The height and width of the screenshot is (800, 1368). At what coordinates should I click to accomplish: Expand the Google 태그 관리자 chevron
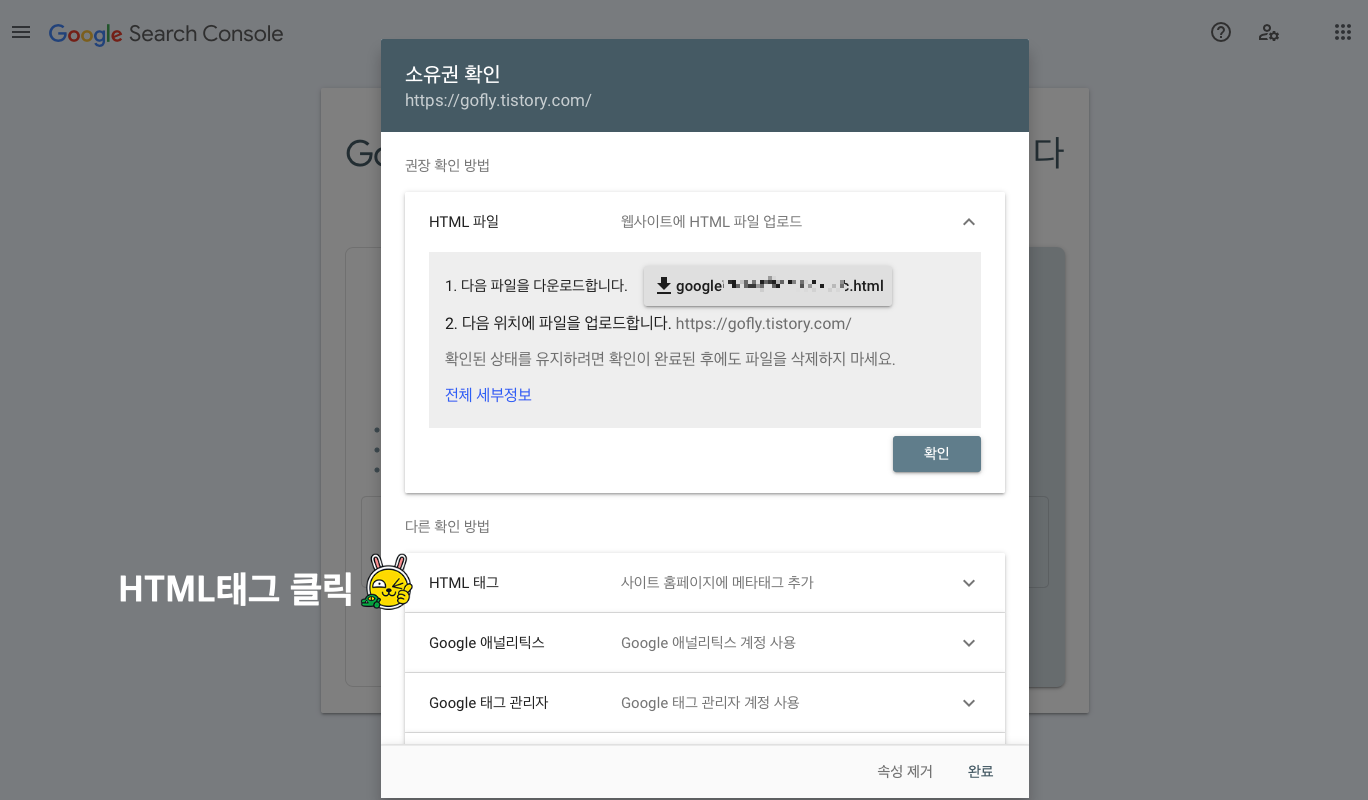pyautogui.click(x=968, y=703)
